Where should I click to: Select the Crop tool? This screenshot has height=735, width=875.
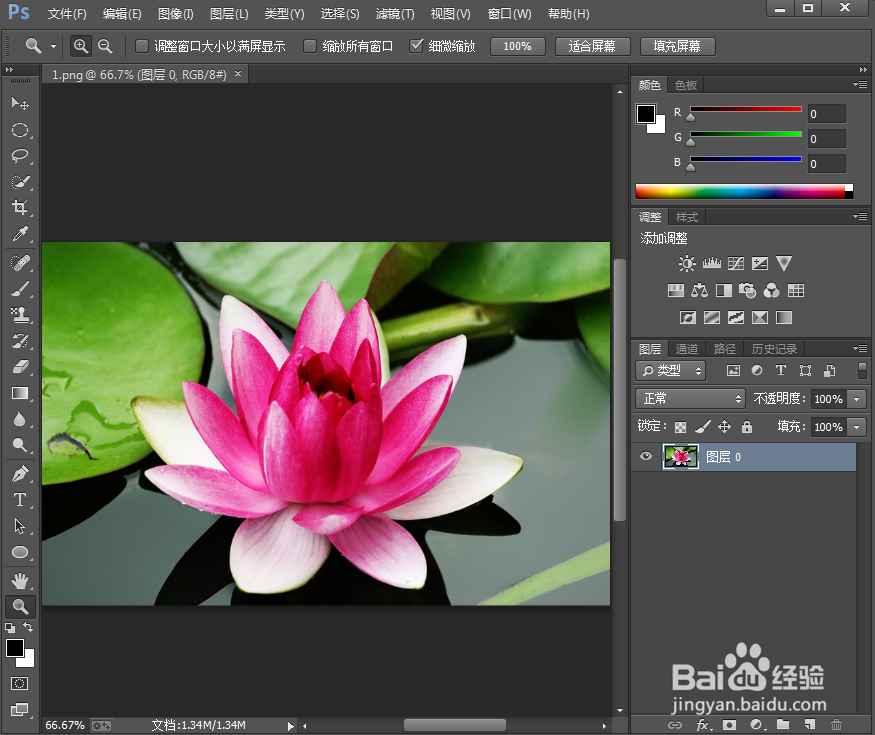[x=20, y=208]
